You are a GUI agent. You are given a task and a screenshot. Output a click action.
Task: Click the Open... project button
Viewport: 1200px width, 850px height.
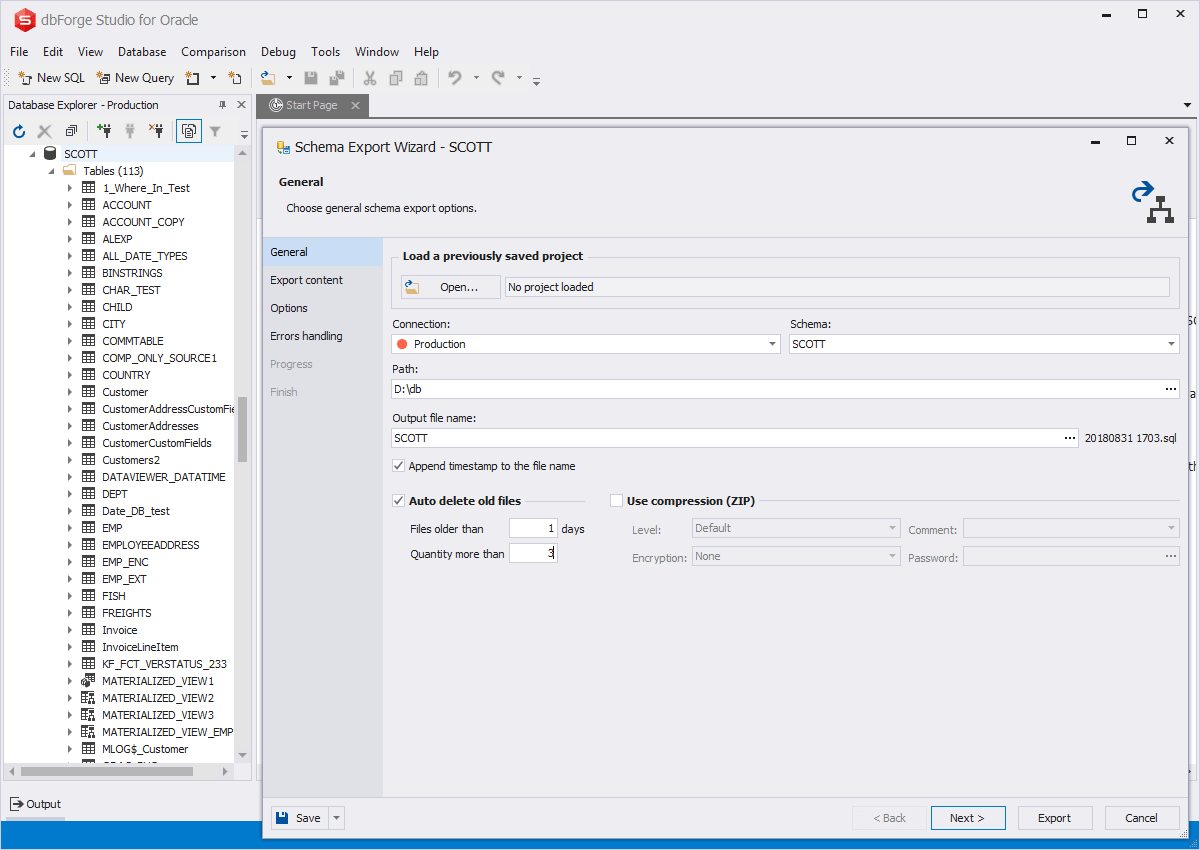[x=451, y=287]
